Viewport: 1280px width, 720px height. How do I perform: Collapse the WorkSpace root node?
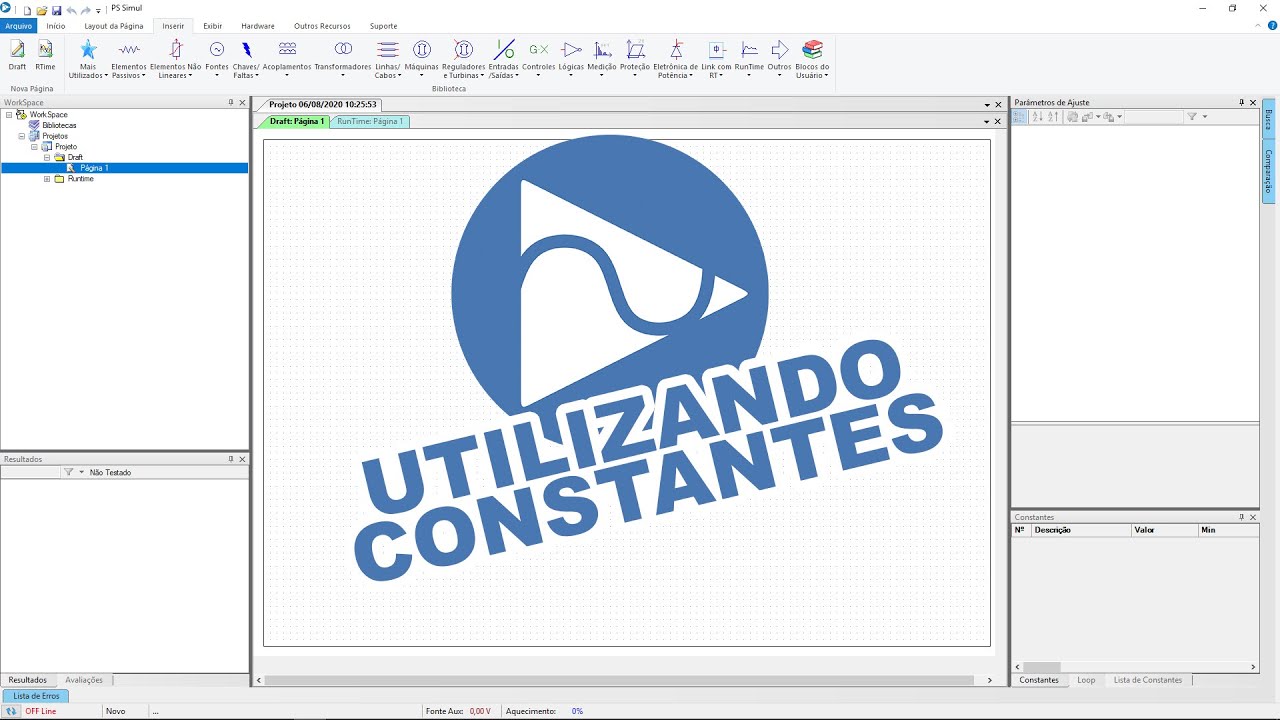(x=9, y=115)
